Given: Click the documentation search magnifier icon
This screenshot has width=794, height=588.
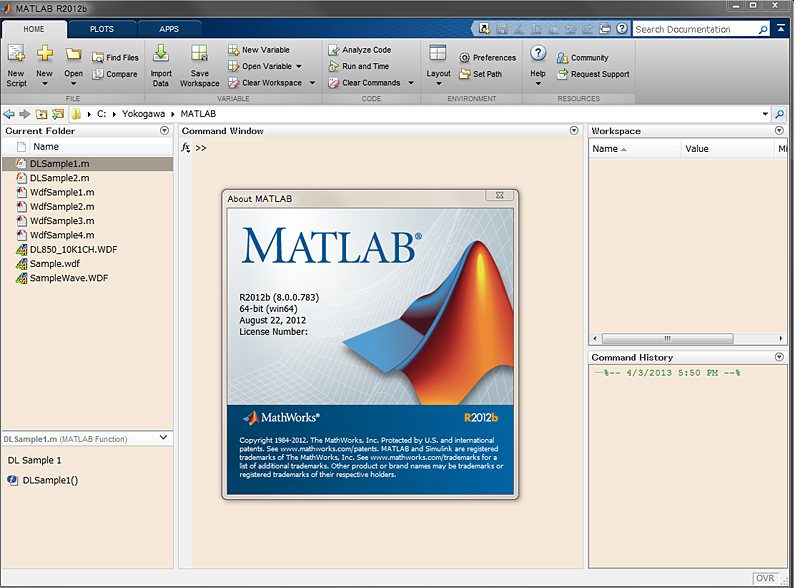Looking at the screenshot, I should (x=763, y=29).
